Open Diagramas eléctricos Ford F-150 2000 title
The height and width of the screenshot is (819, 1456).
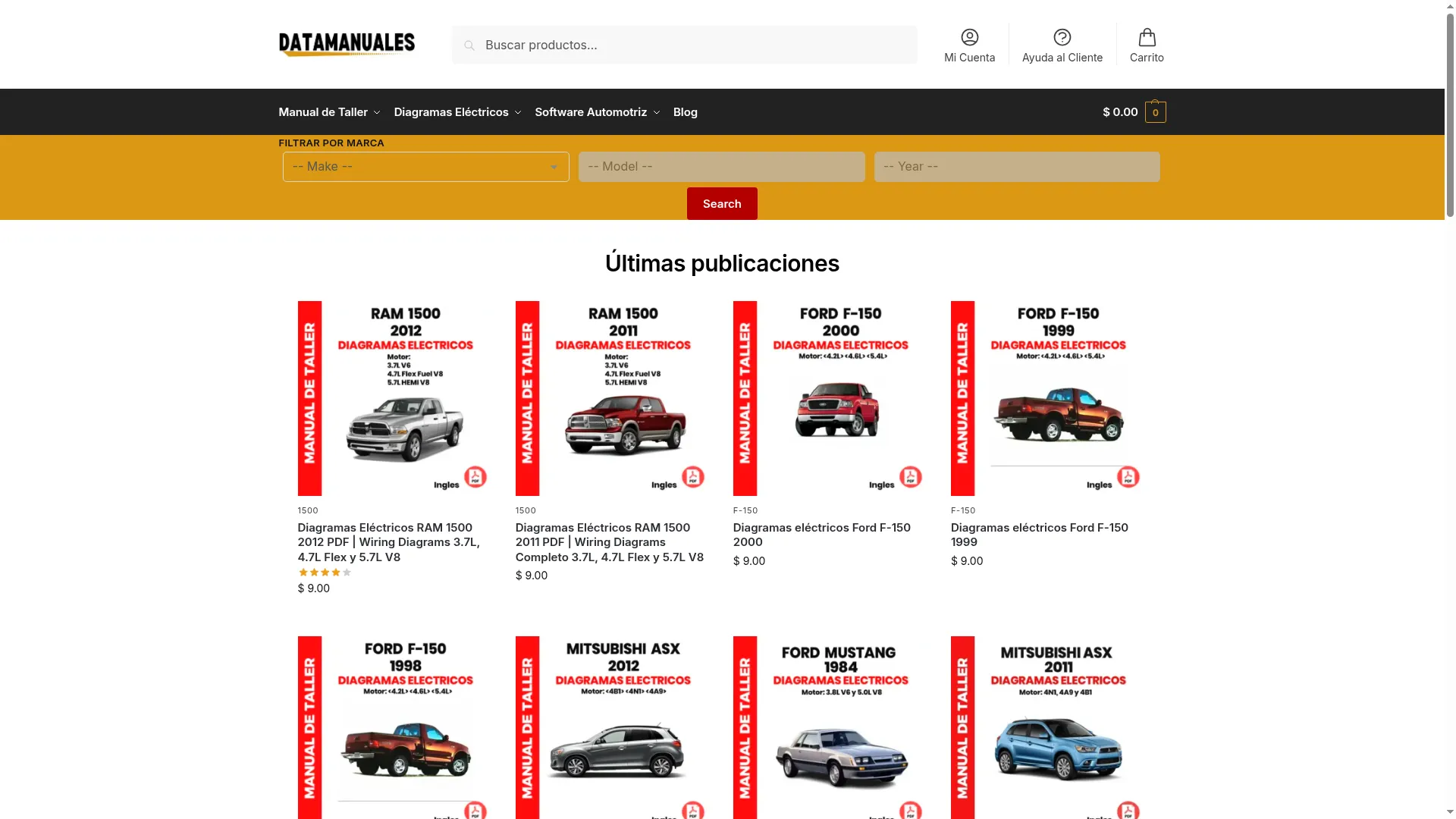coord(821,535)
